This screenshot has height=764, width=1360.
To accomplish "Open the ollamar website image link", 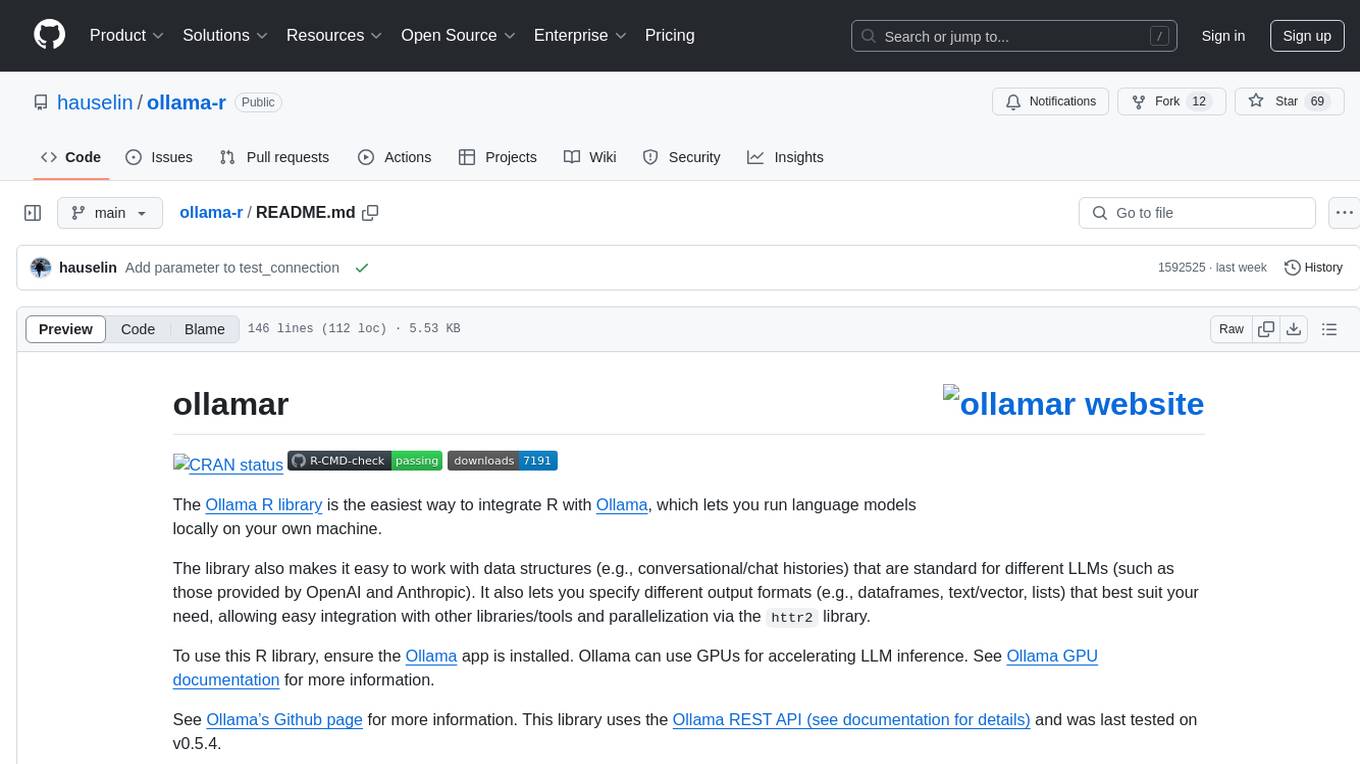I will click(x=1073, y=404).
